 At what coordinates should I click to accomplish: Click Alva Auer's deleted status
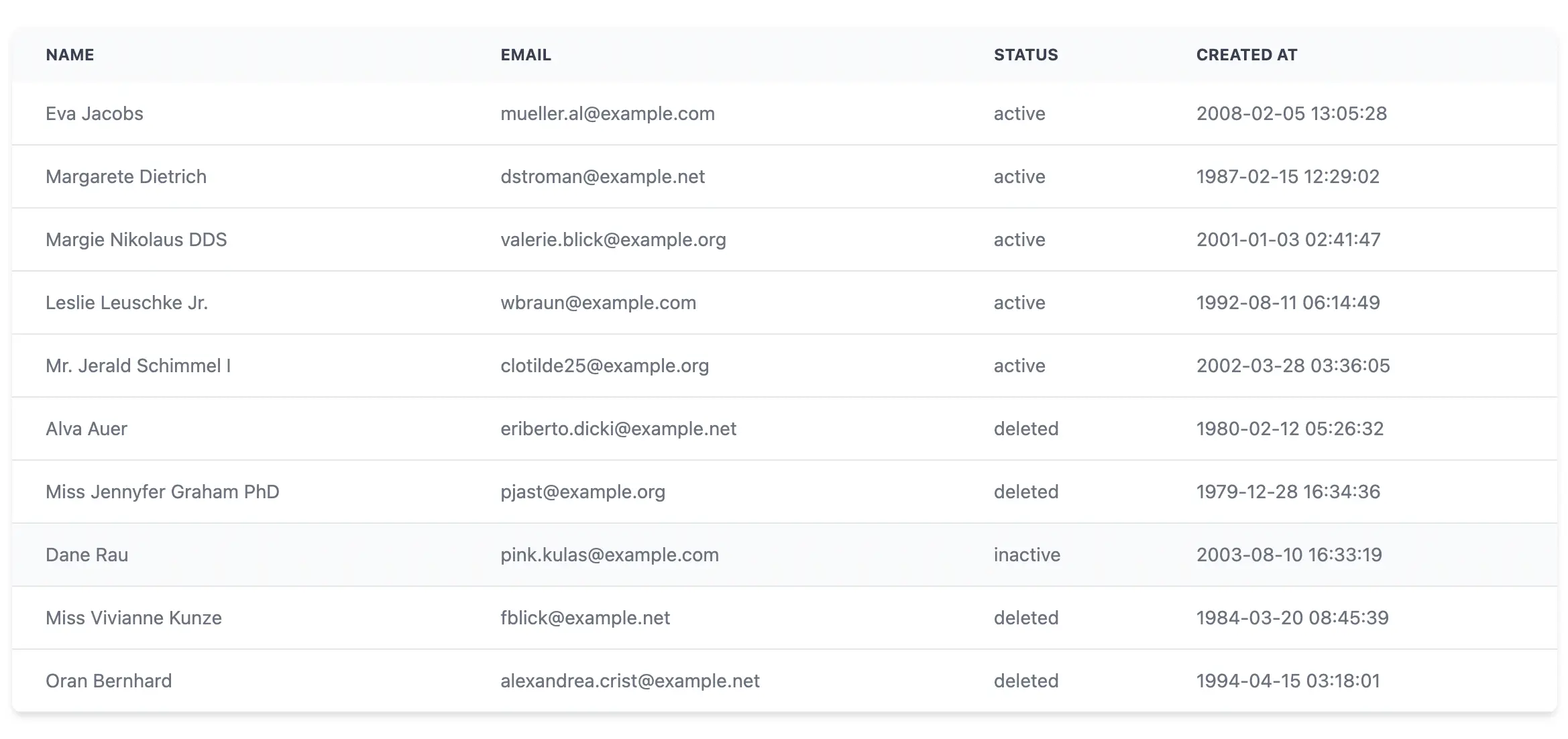pos(1025,429)
